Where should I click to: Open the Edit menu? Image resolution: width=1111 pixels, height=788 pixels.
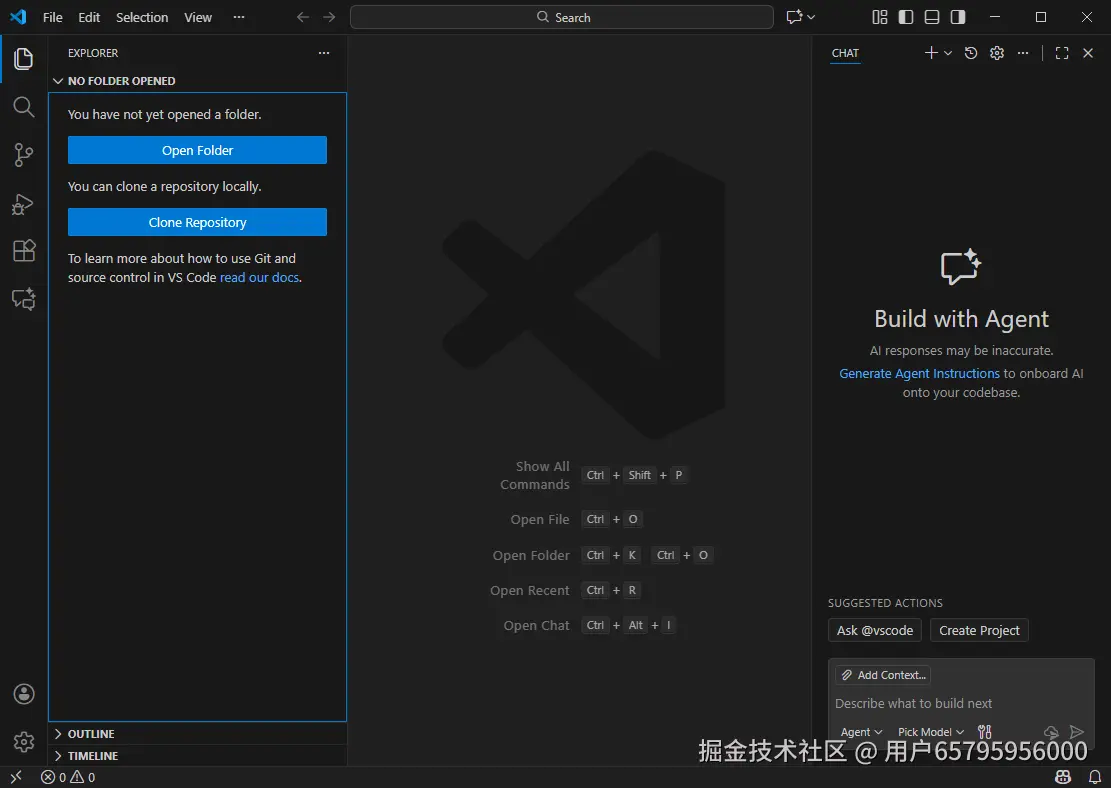(89, 17)
